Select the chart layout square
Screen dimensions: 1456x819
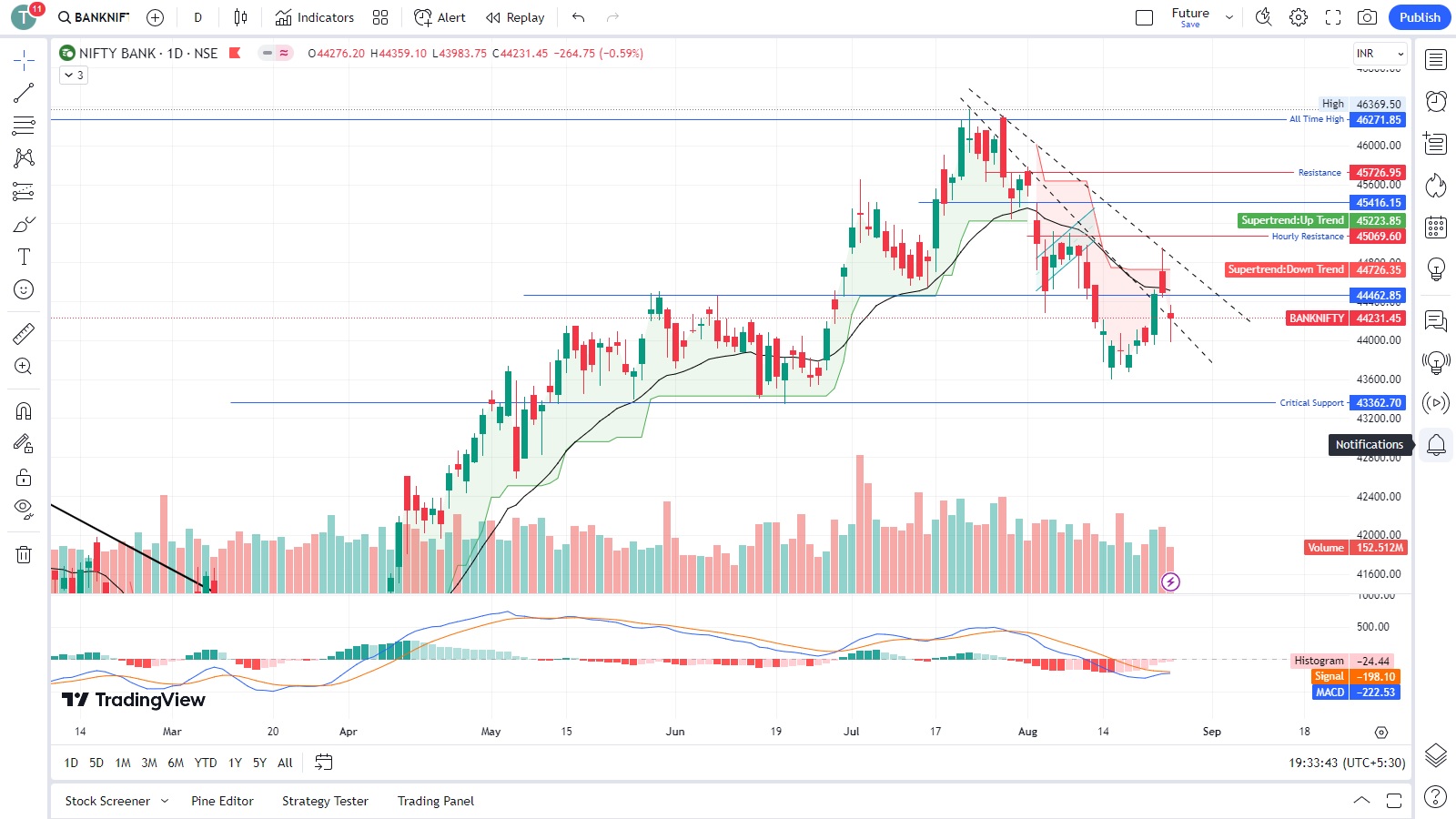[x=1145, y=17]
